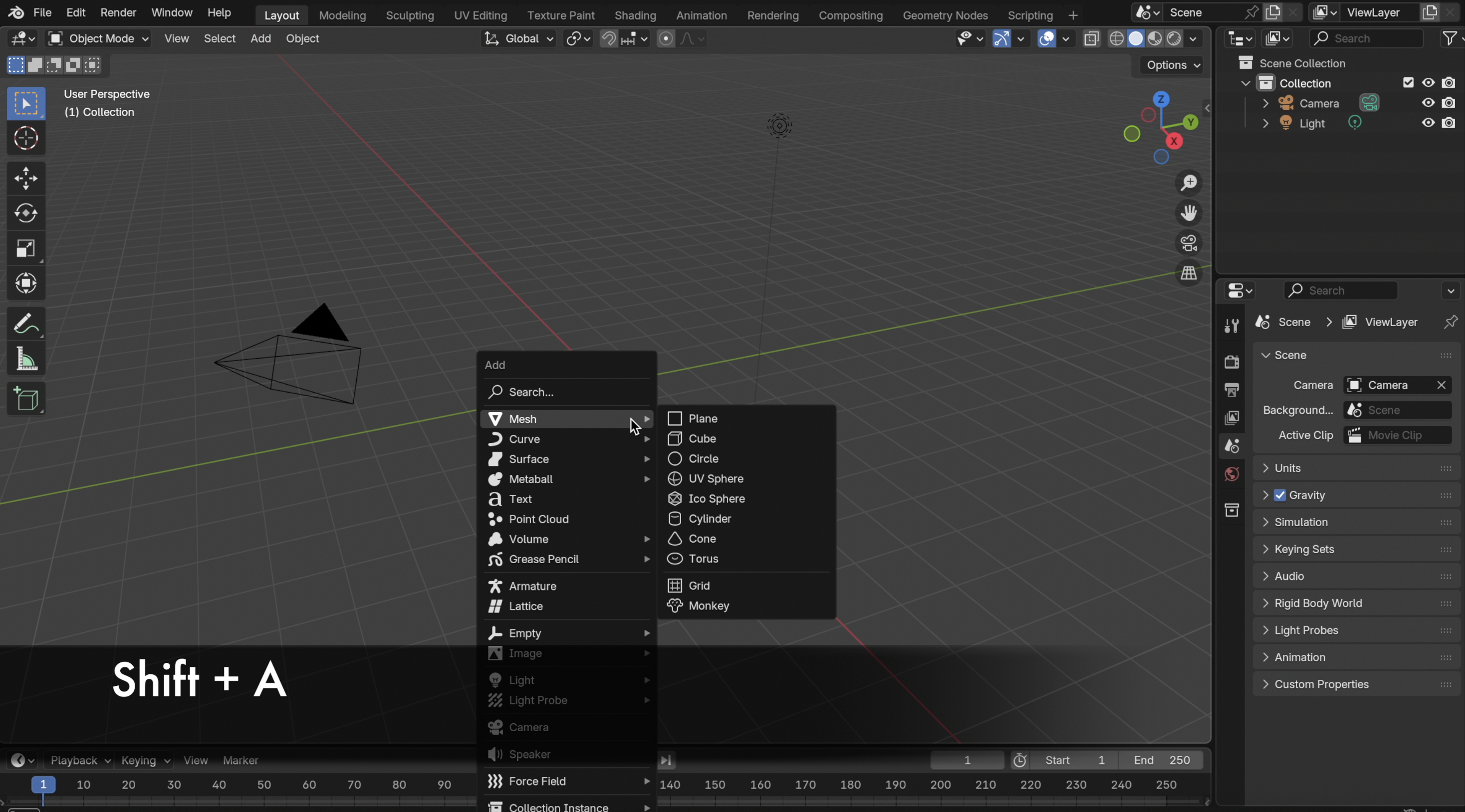Expand the Rigid Body World panel
1465x812 pixels.
(1318, 604)
